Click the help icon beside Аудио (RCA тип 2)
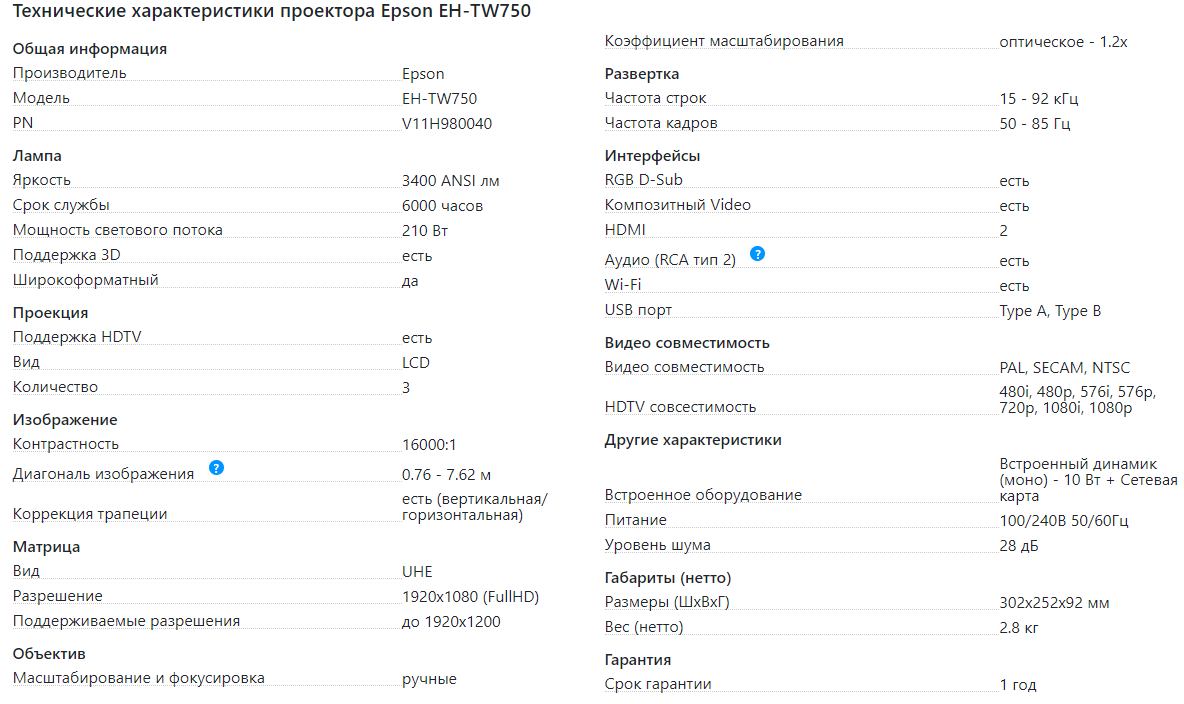This screenshot has height=704, width=1184. 757,254
